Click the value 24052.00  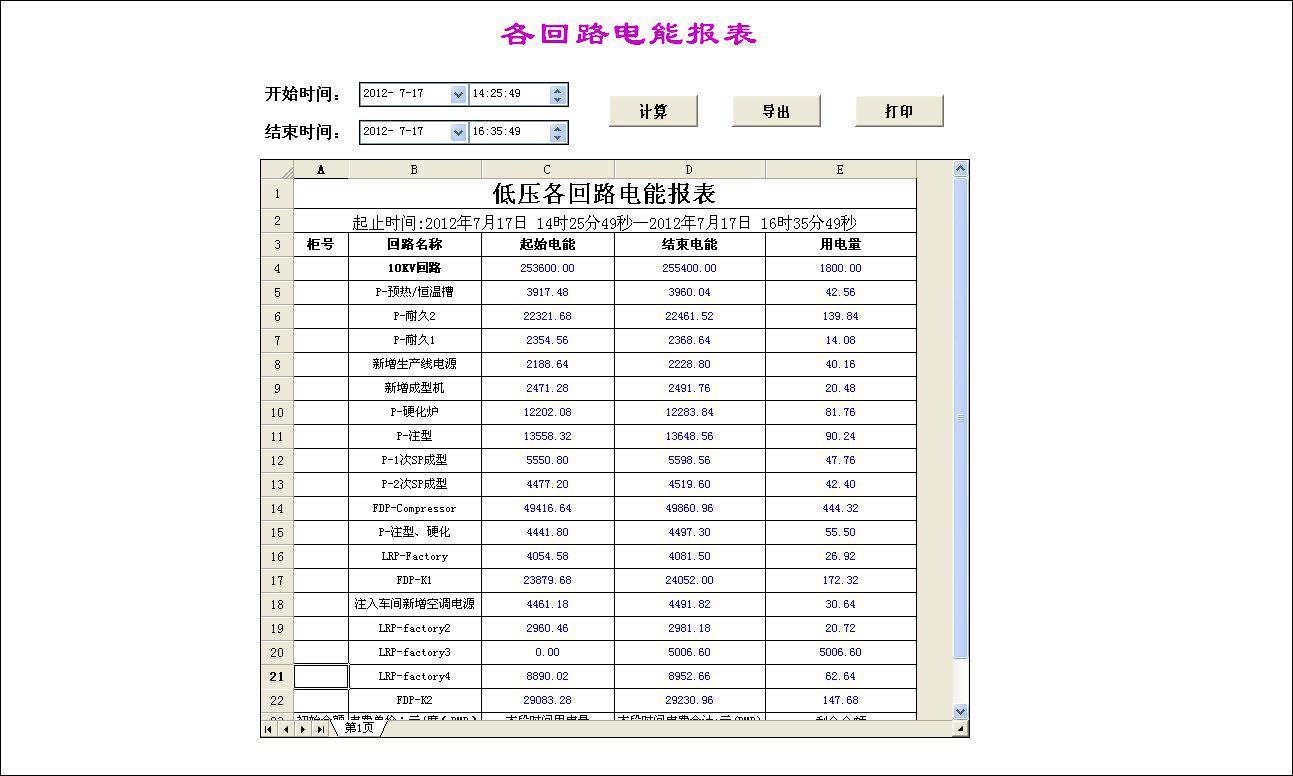(690, 580)
